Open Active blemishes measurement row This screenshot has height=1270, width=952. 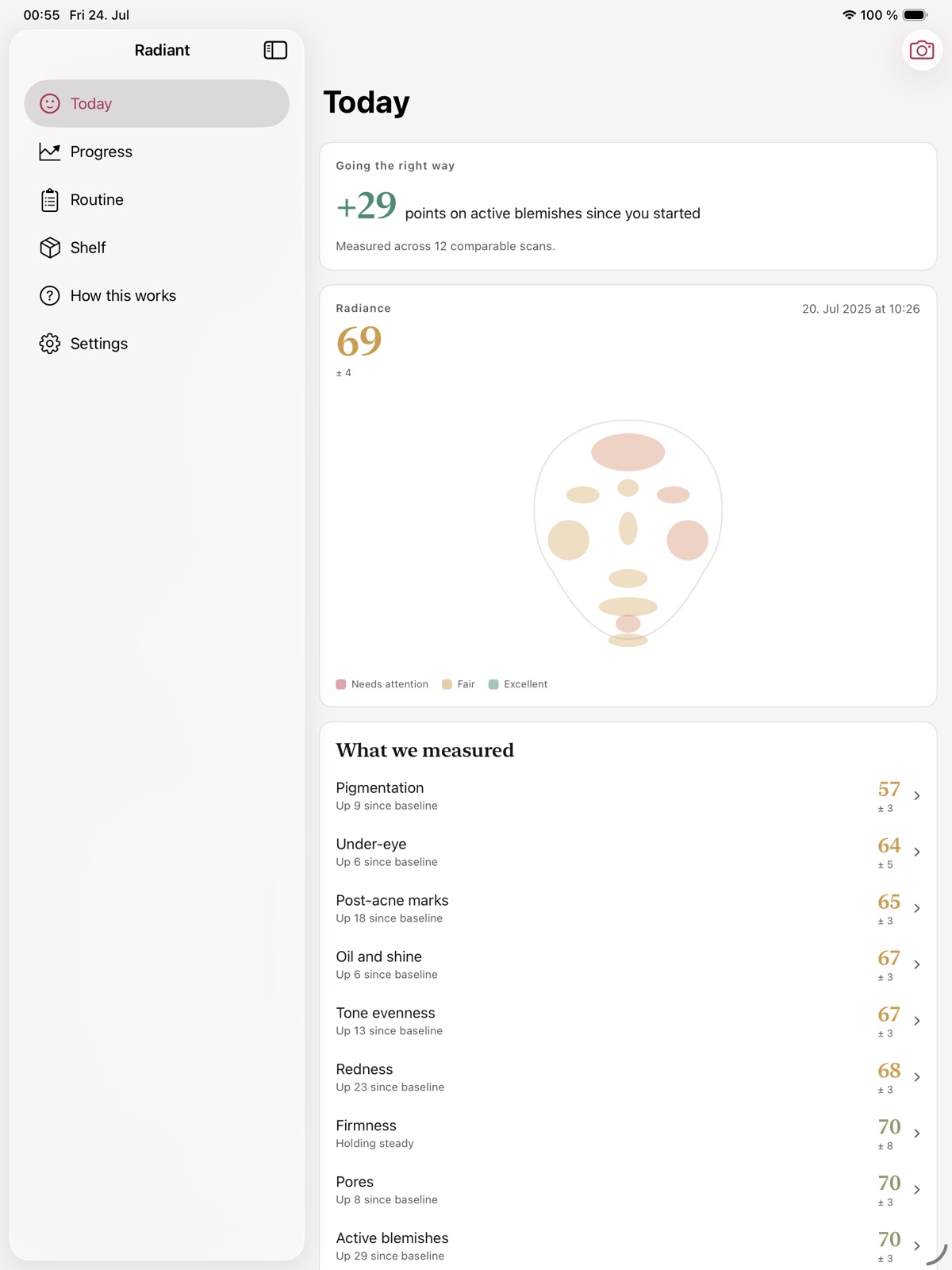(x=628, y=1246)
